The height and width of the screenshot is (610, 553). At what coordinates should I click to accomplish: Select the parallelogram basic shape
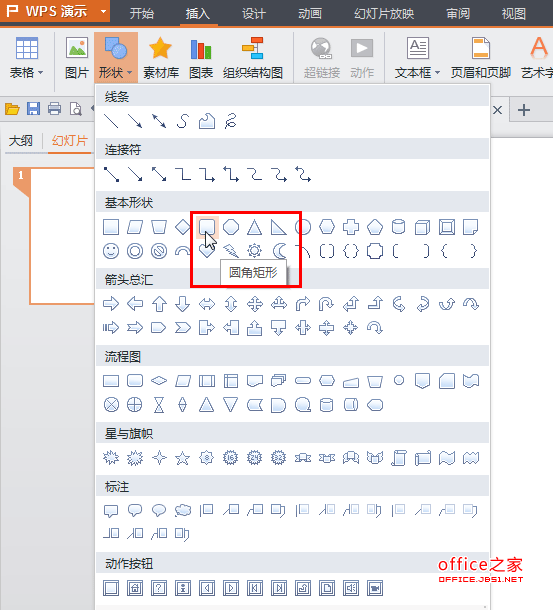click(135, 227)
